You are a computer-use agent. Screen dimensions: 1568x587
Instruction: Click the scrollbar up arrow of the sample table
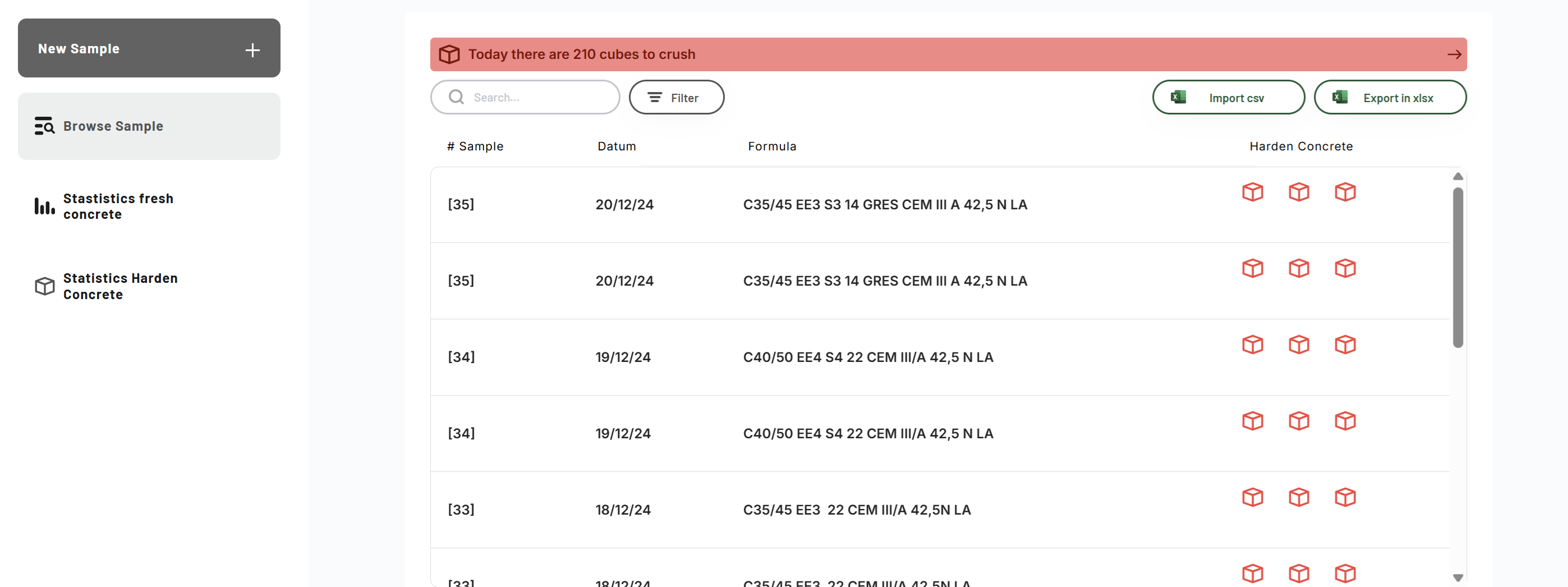pos(1458,177)
